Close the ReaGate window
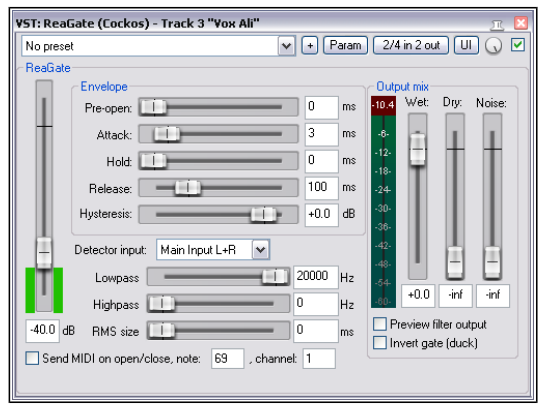The width and height of the screenshot is (545, 410). 521,23
